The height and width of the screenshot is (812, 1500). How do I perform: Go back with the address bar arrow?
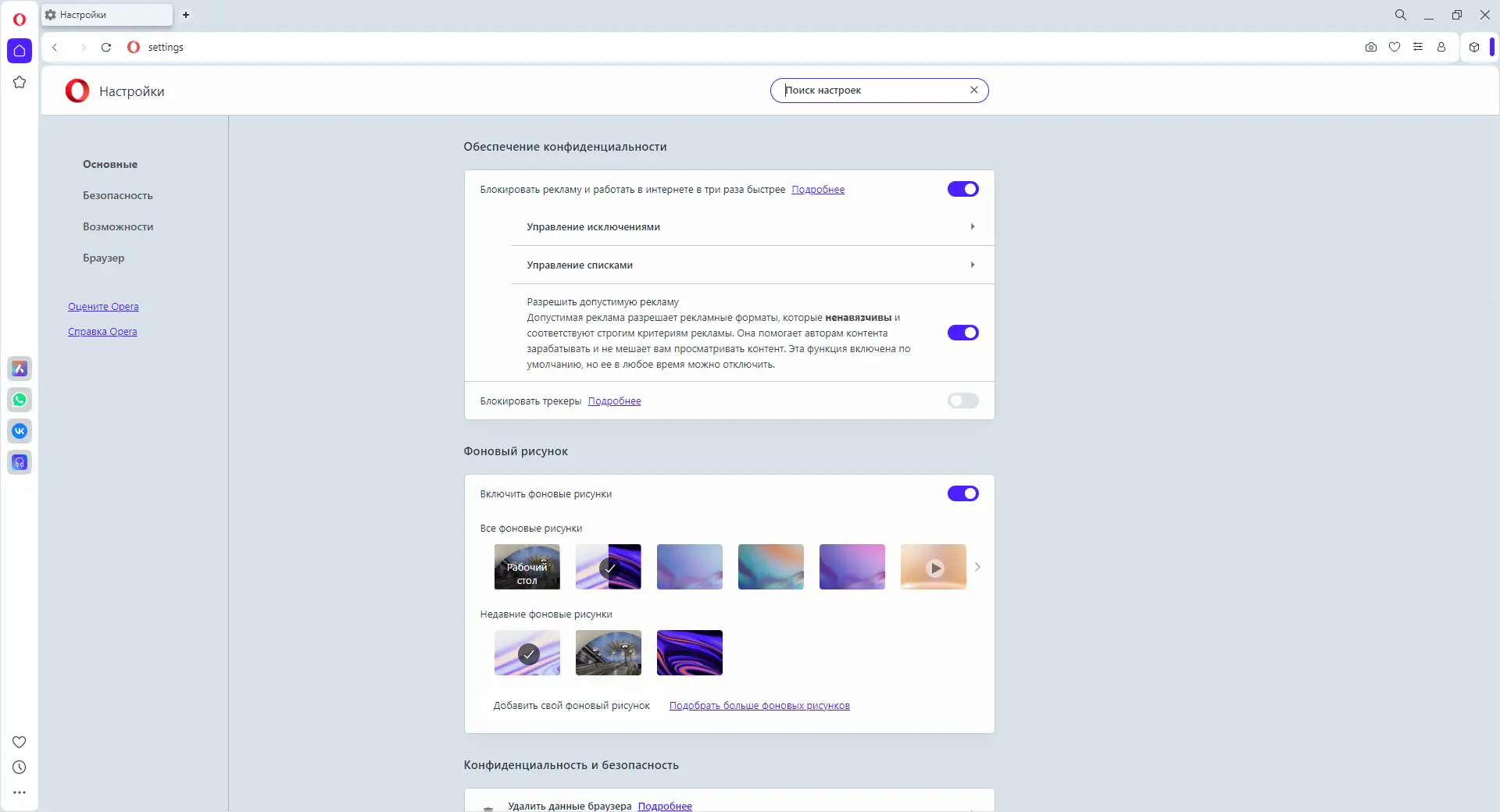(55, 47)
